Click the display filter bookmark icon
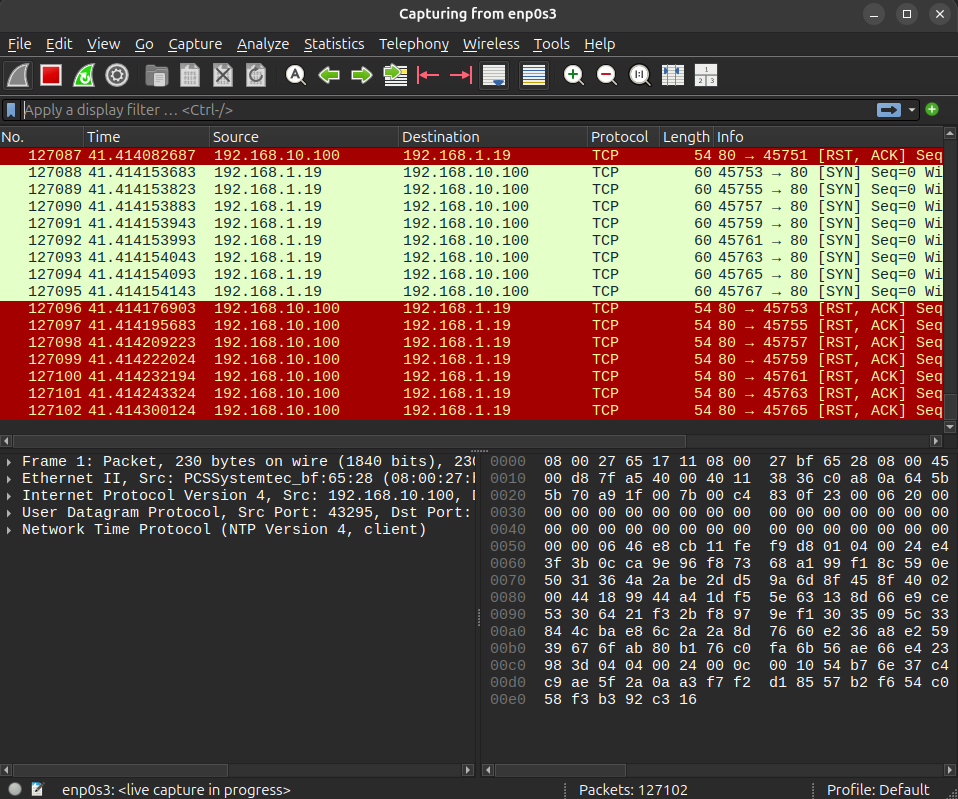Image resolution: width=958 pixels, height=799 pixels. 11,110
